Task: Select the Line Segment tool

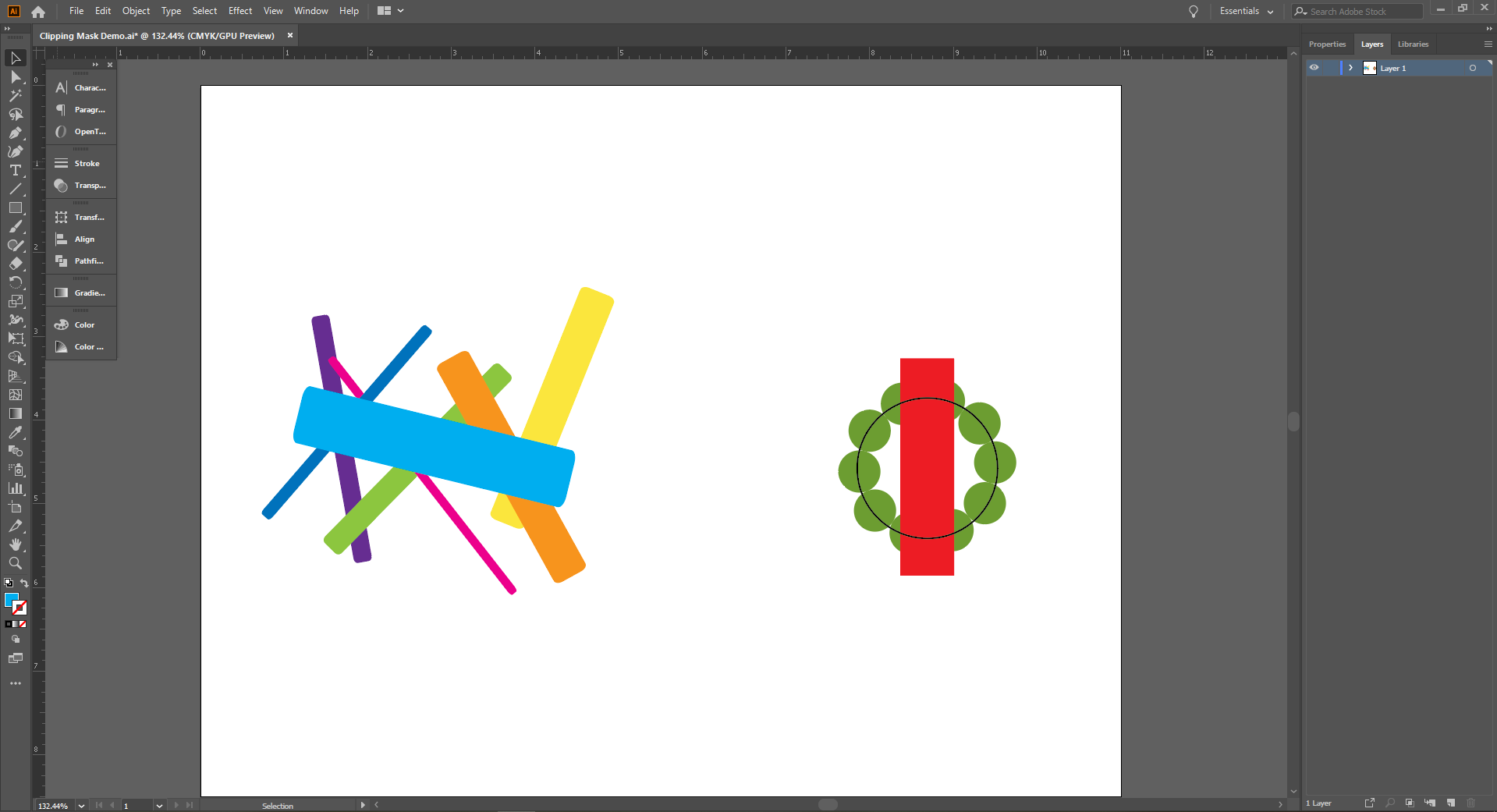Action: click(x=16, y=190)
